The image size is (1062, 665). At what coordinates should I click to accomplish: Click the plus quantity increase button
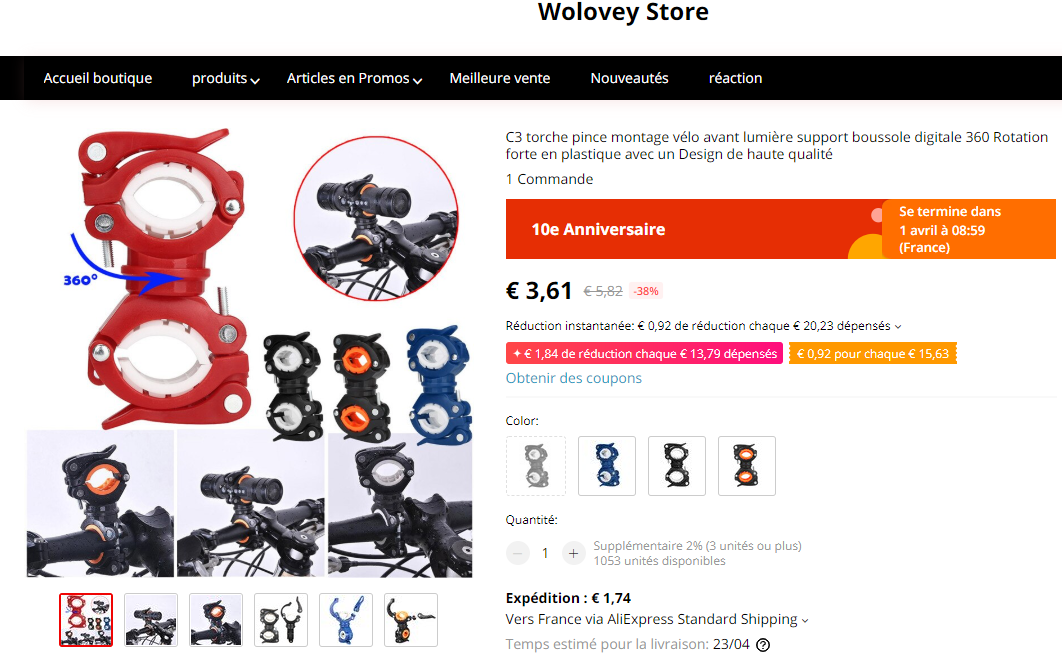[573, 553]
